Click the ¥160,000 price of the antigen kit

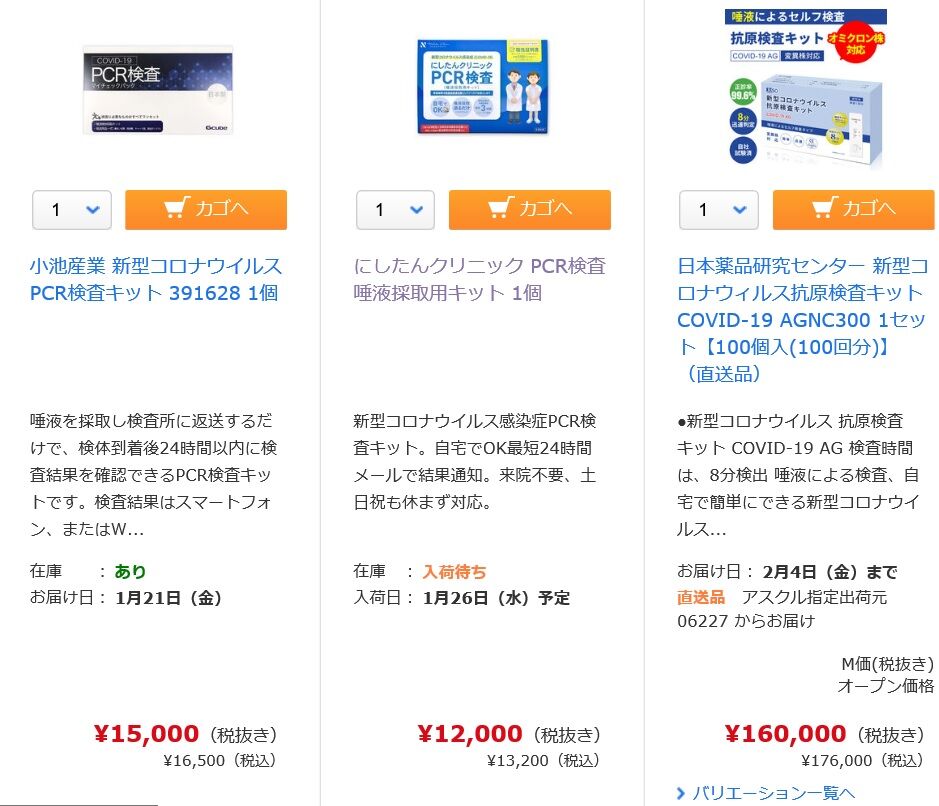click(x=785, y=735)
